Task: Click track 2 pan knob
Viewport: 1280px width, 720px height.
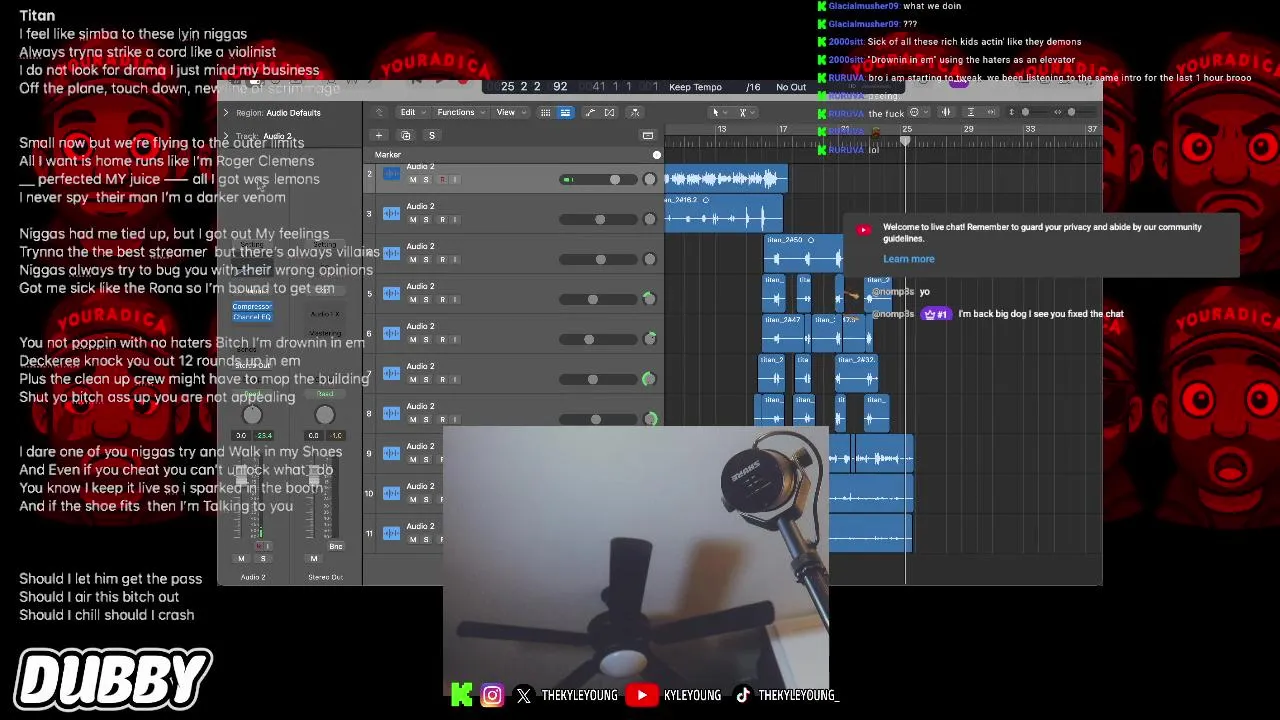Action: 649,179
